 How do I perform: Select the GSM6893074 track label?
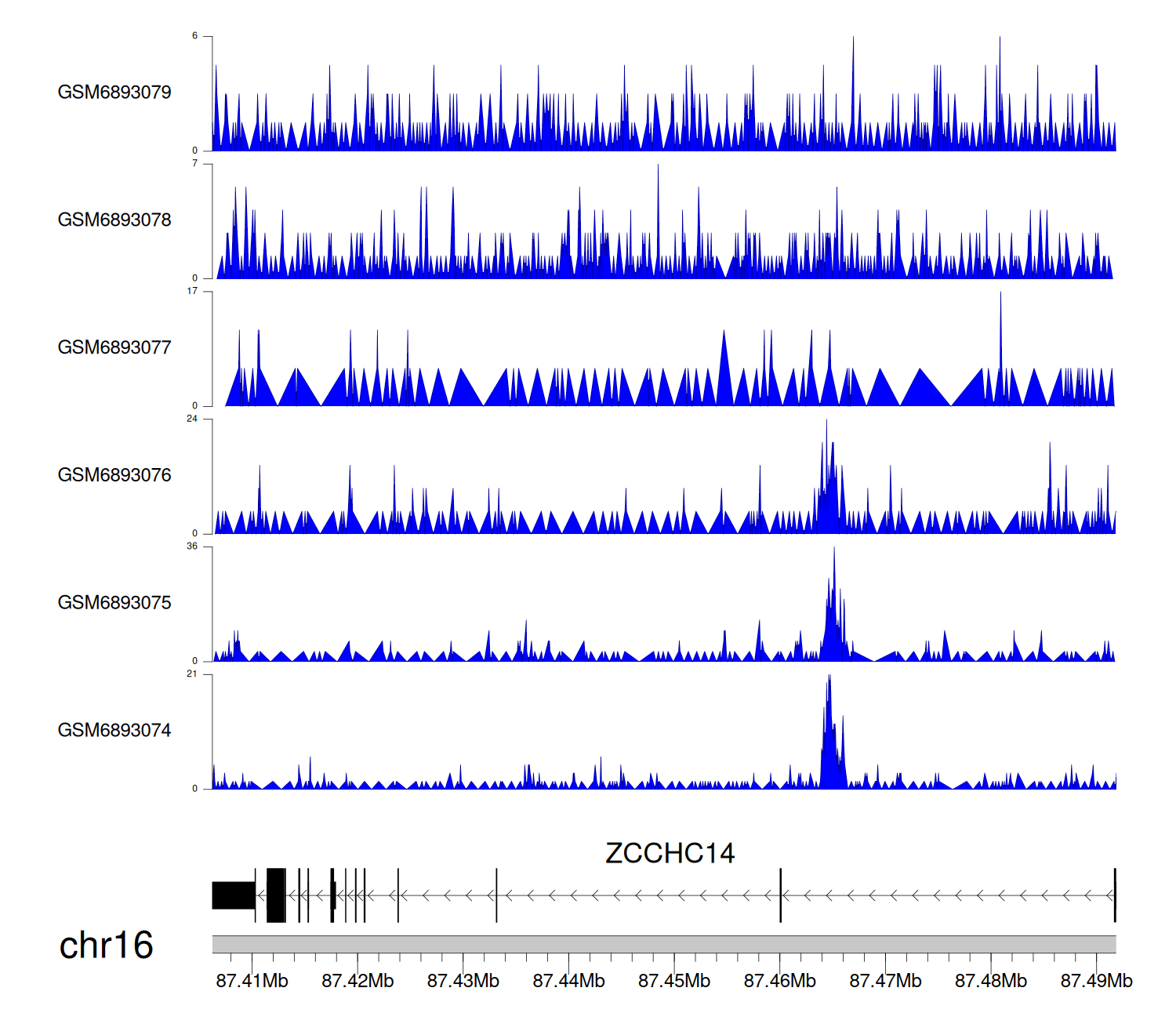[x=114, y=731]
